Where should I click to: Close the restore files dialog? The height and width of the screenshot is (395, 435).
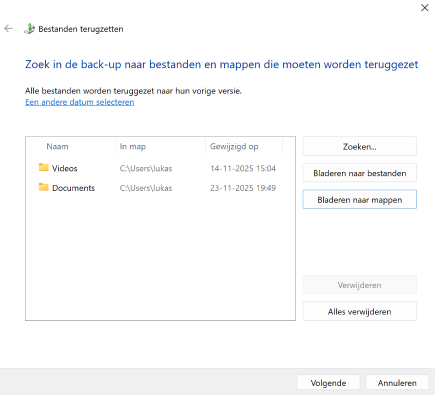click(424, 8)
